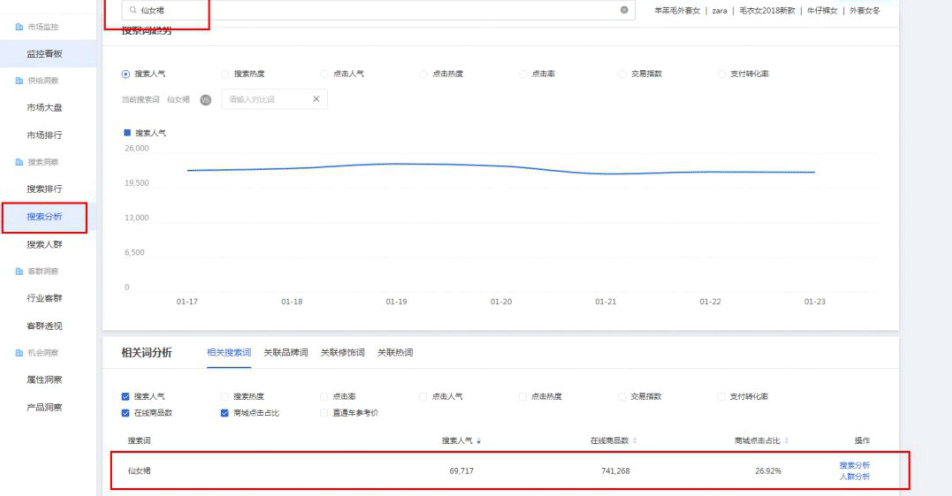Click the 供给洞察 section icon in the sidebar
952x496 pixels.
(x=19, y=80)
